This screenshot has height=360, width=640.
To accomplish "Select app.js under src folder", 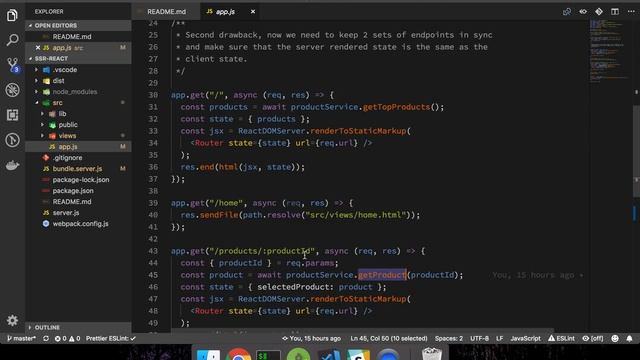I will coord(78,147).
